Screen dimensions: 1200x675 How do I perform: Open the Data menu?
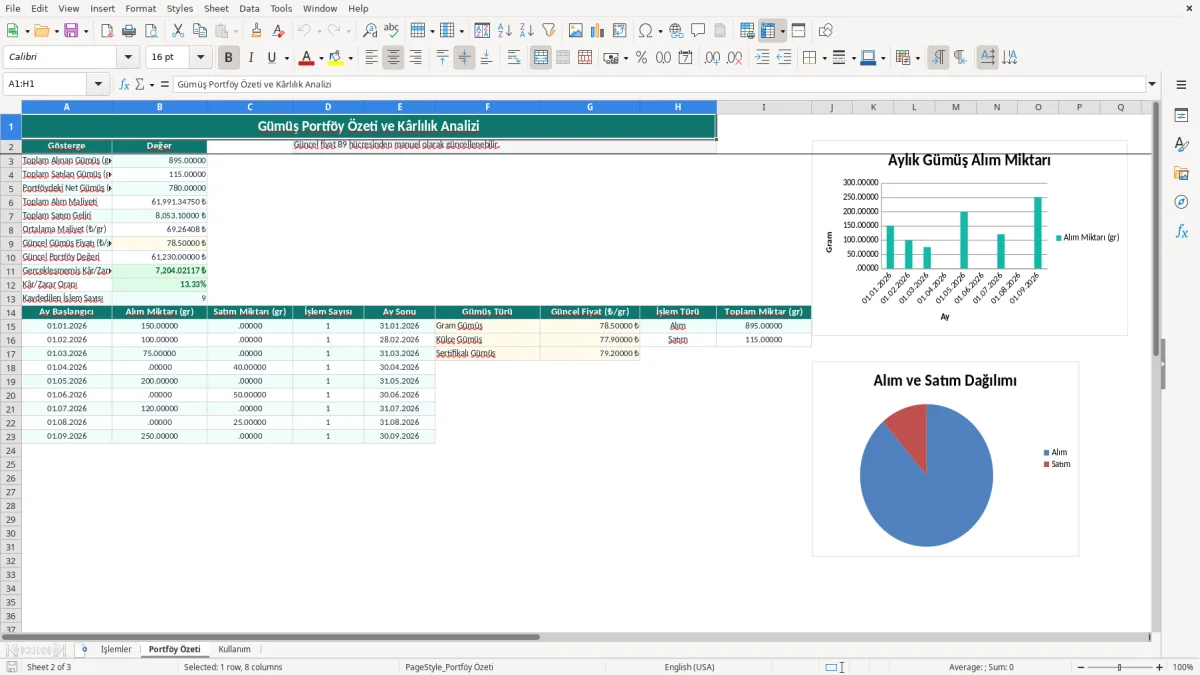249,8
